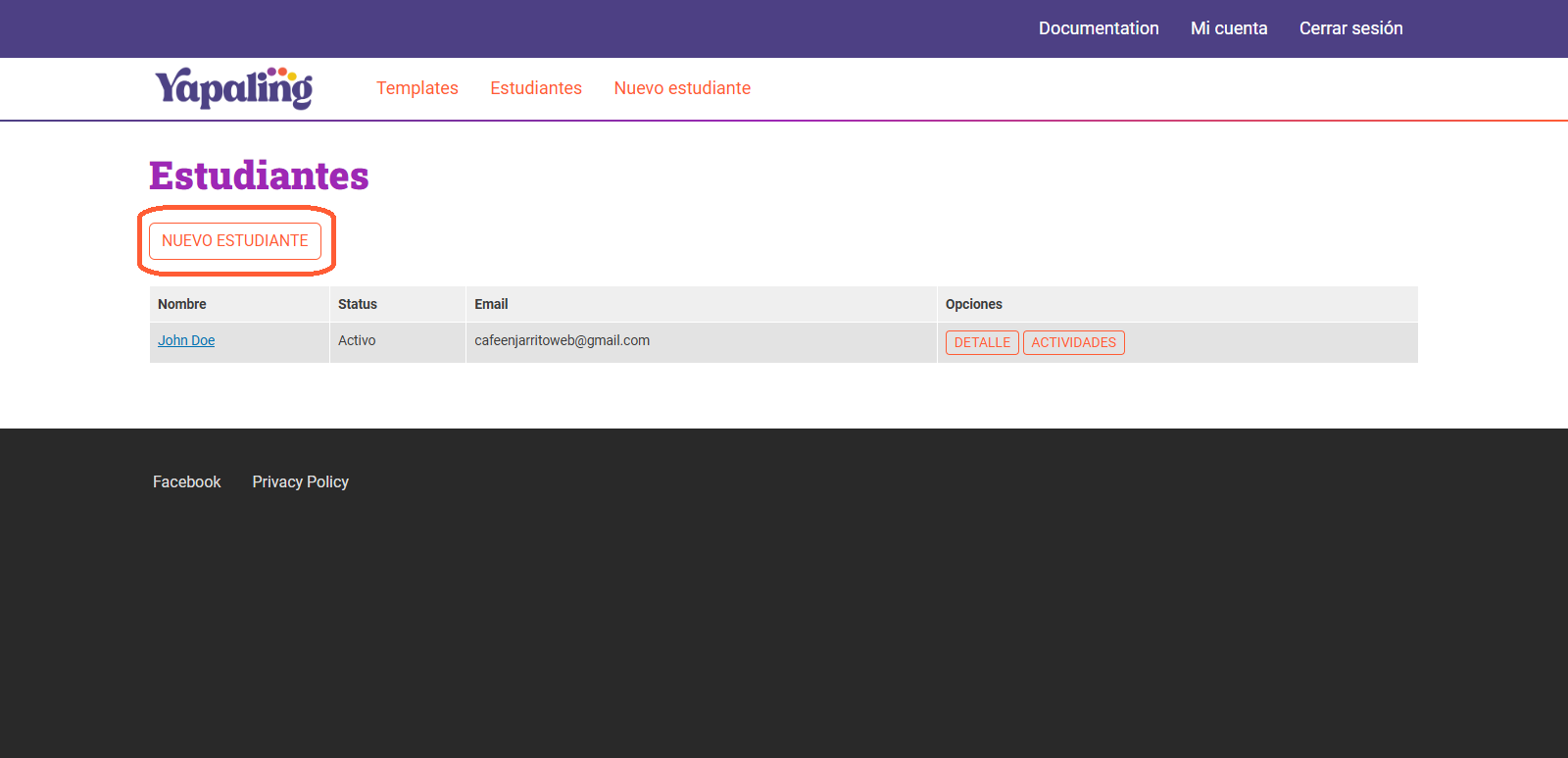1568x758 pixels.
Task: Click the DETALLE button for John Doe
Action: (x=982, y=342)
